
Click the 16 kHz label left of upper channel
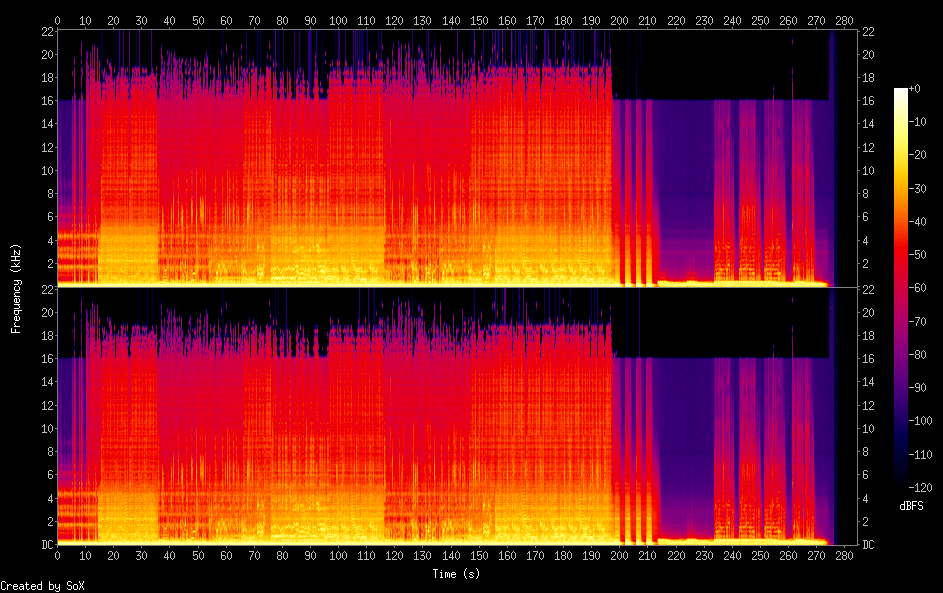[47, 101]
